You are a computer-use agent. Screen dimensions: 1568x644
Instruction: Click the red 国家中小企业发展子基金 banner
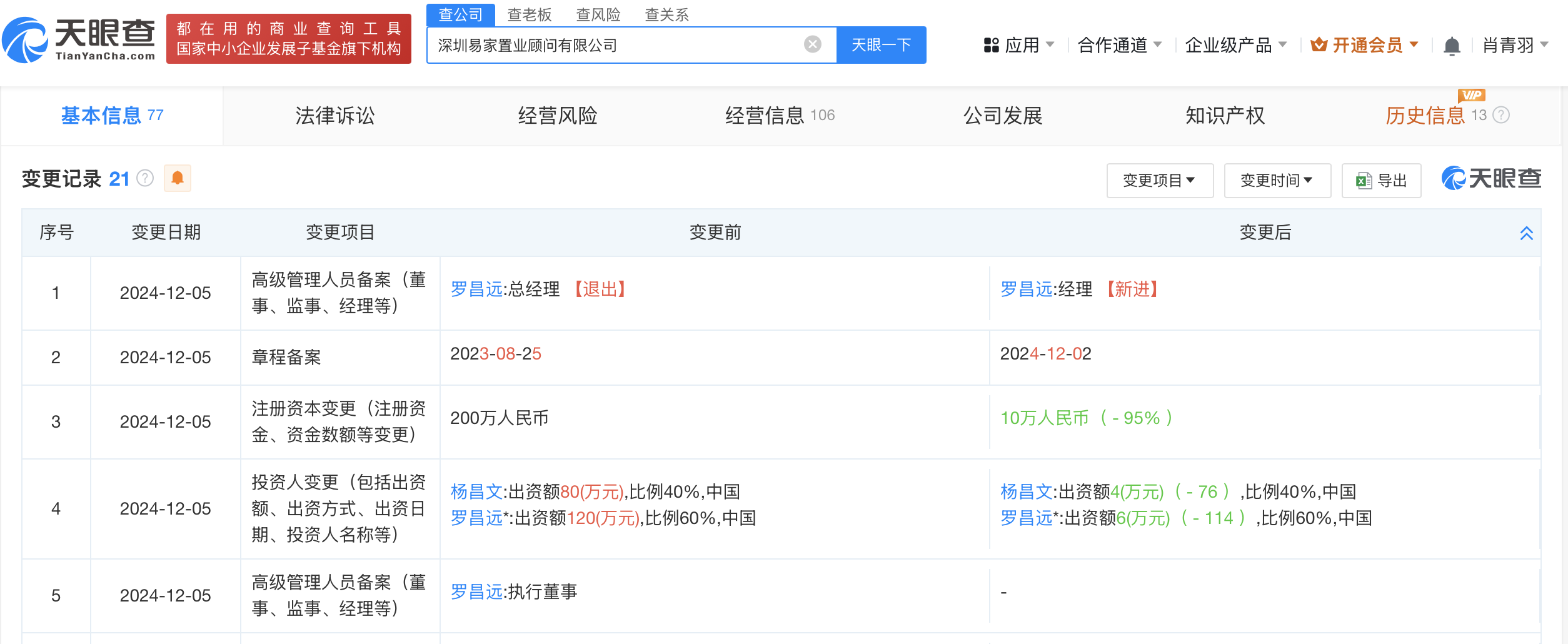point(288,39)
